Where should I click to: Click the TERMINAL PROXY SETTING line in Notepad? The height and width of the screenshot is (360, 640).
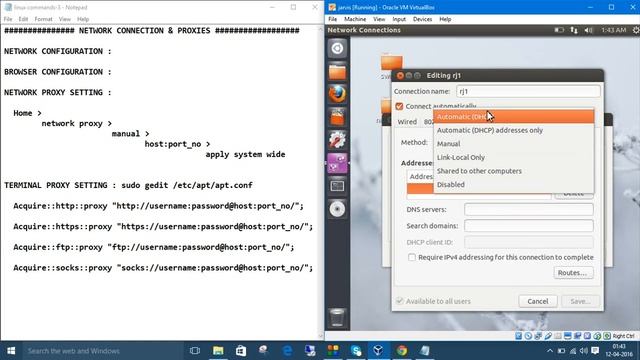(x=128, y=185)
